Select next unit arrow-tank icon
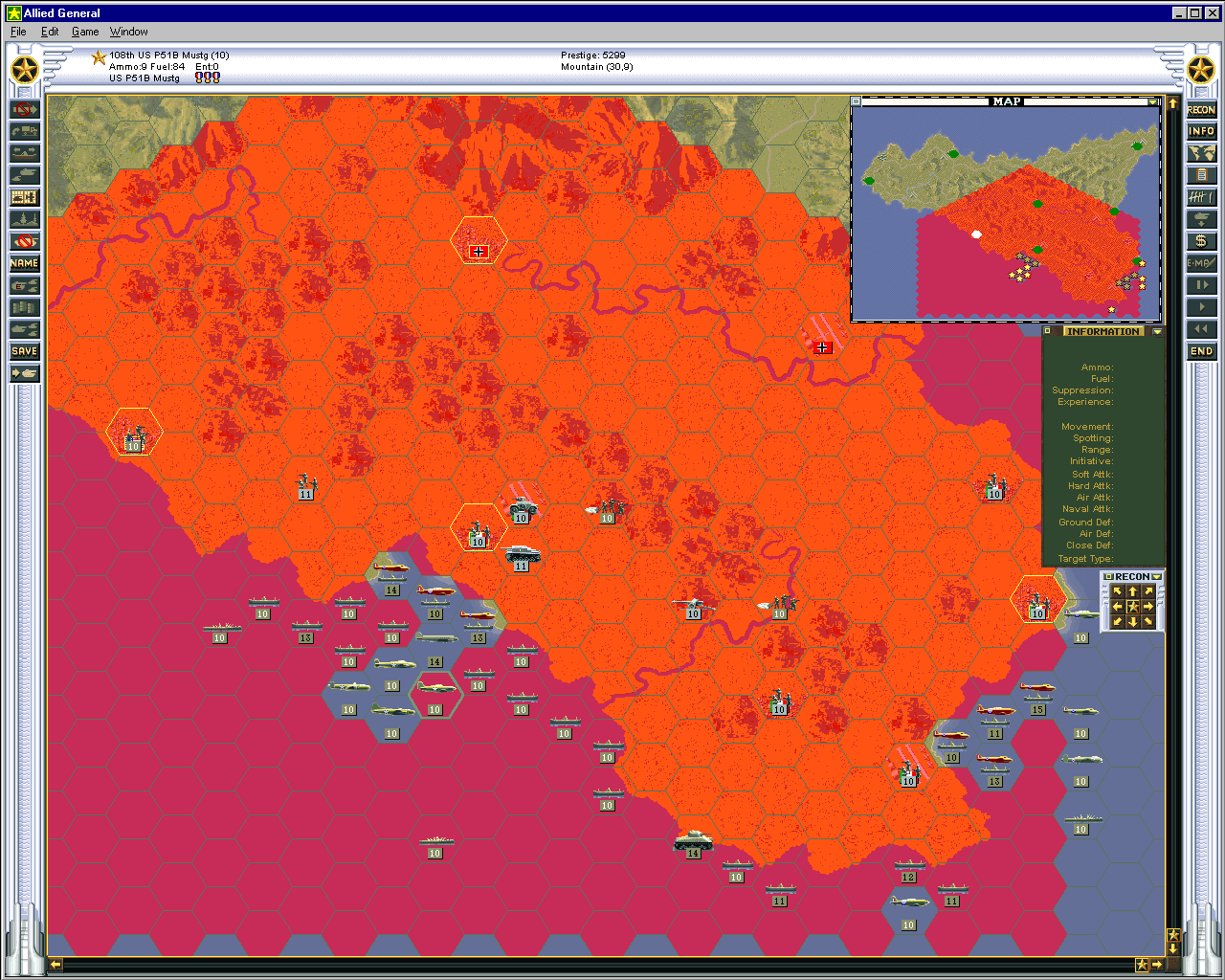This screenshot has height=980, width=1225. tap(24, 373)
